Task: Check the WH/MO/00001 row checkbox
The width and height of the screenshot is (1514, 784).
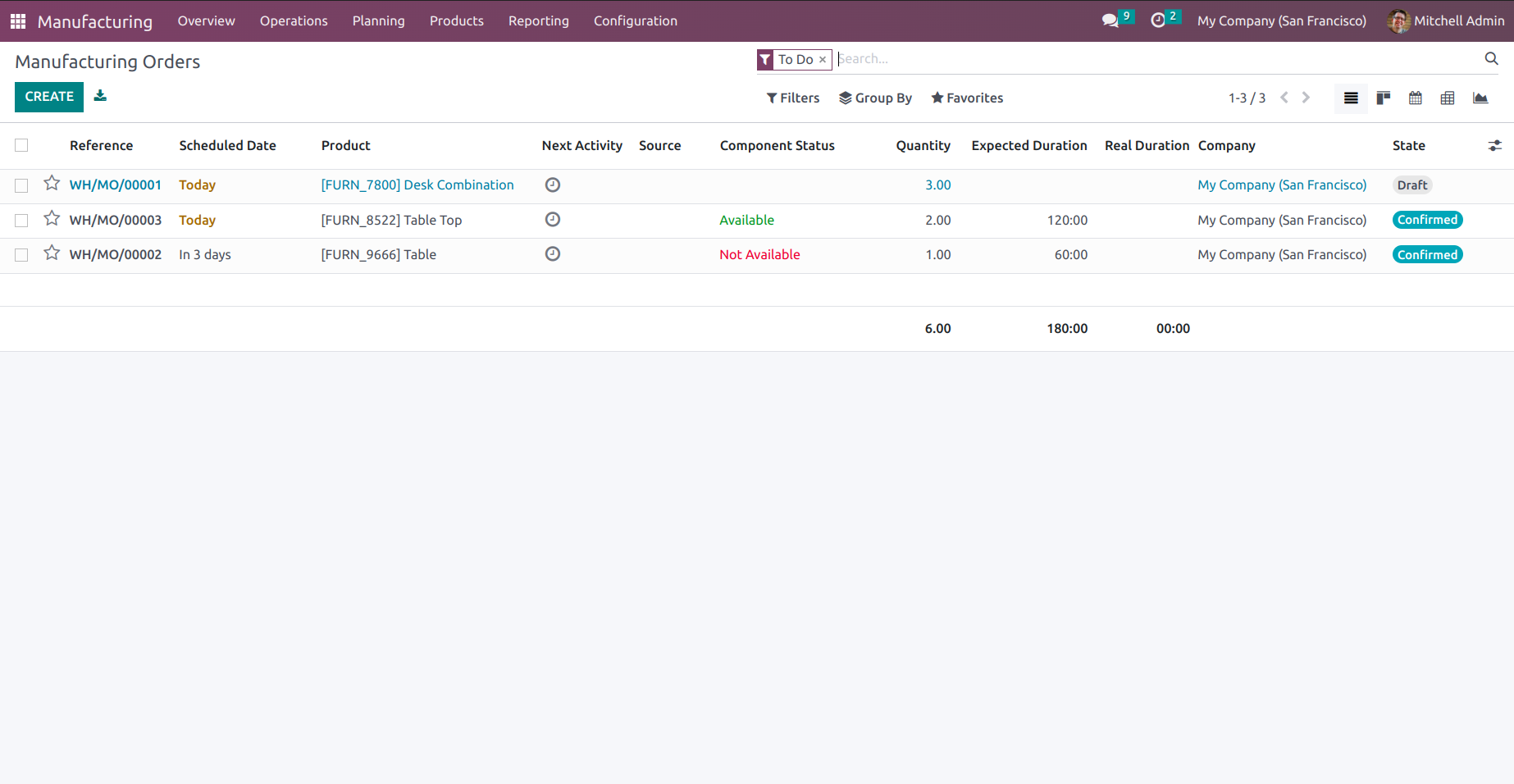Action: pyautogui.click(x=21, y=185)
